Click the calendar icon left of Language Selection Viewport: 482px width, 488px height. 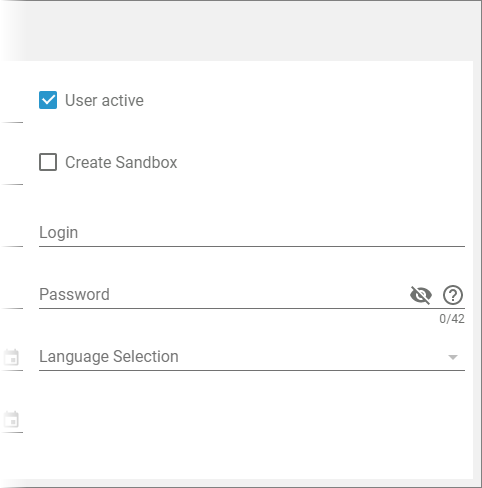tap(11, 357)
